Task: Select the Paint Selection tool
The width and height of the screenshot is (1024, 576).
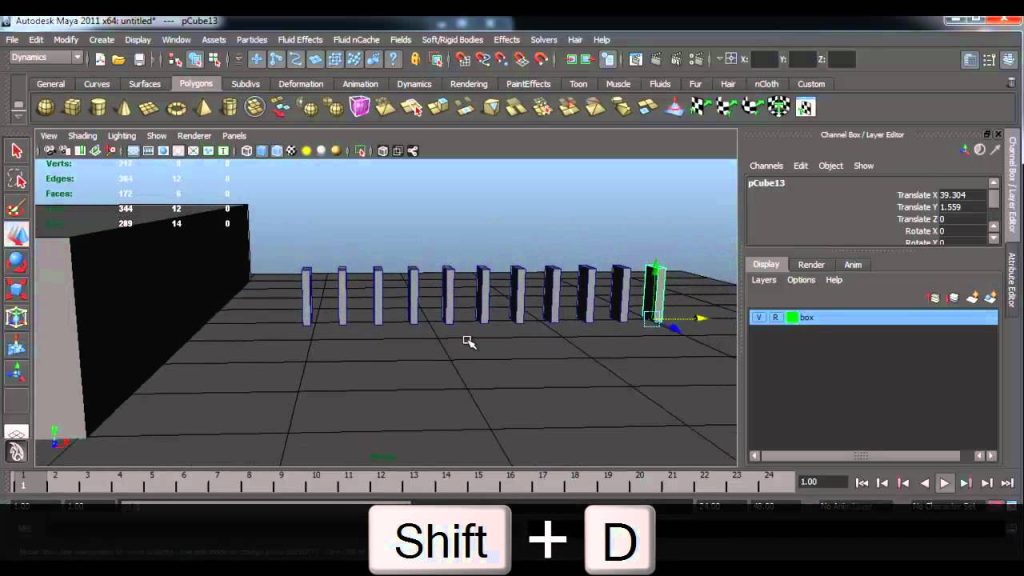Action: click(x=16, y=208)
